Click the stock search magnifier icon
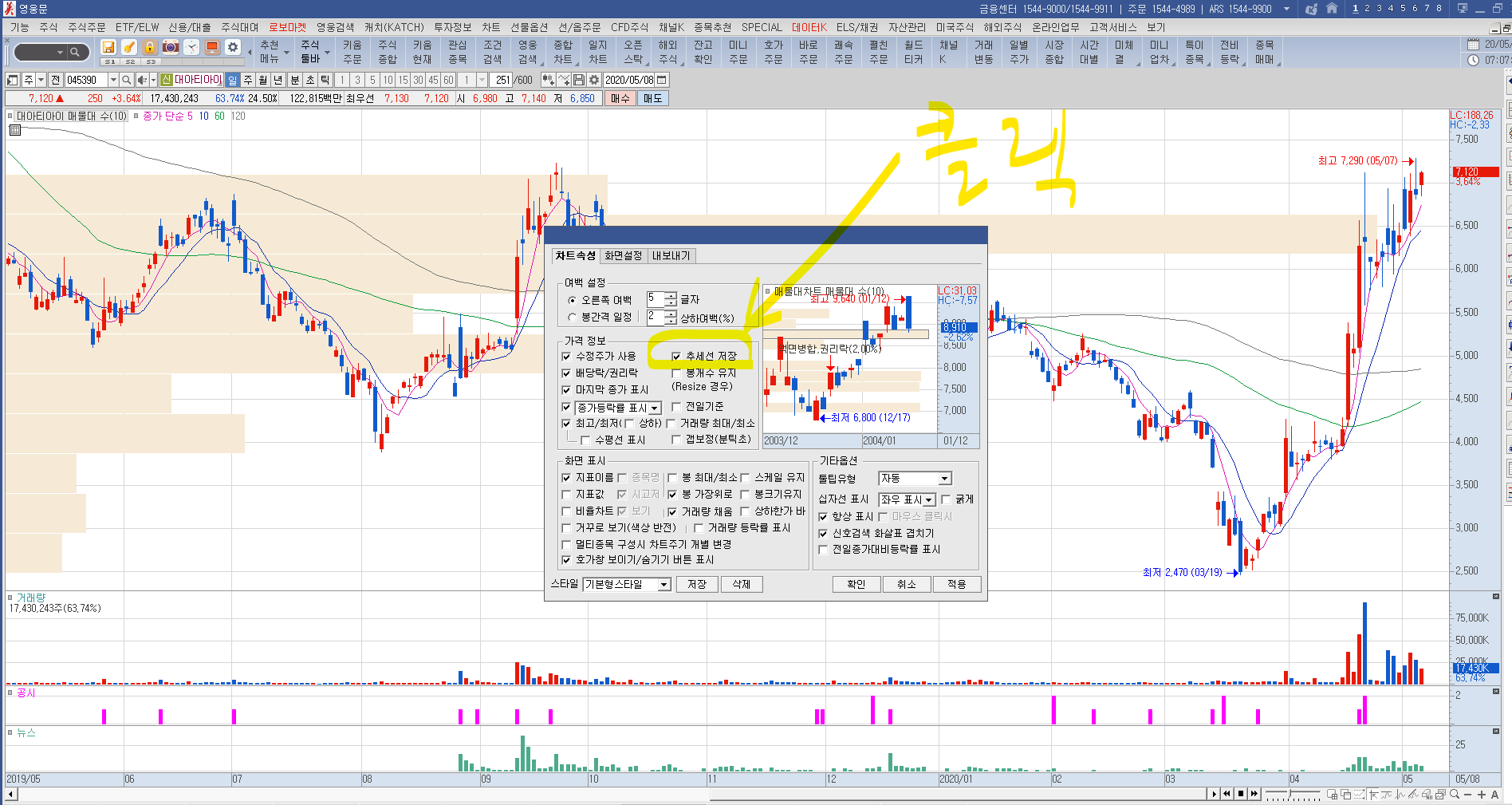Screen dimensions: 1512x805 [x=127, y=80]
